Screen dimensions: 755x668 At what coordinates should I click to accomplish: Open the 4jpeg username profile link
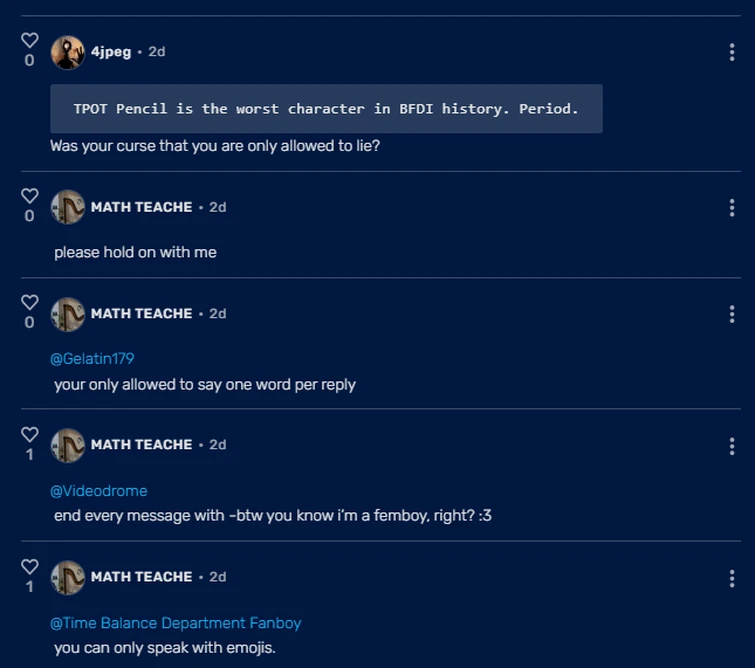(111, 52)
